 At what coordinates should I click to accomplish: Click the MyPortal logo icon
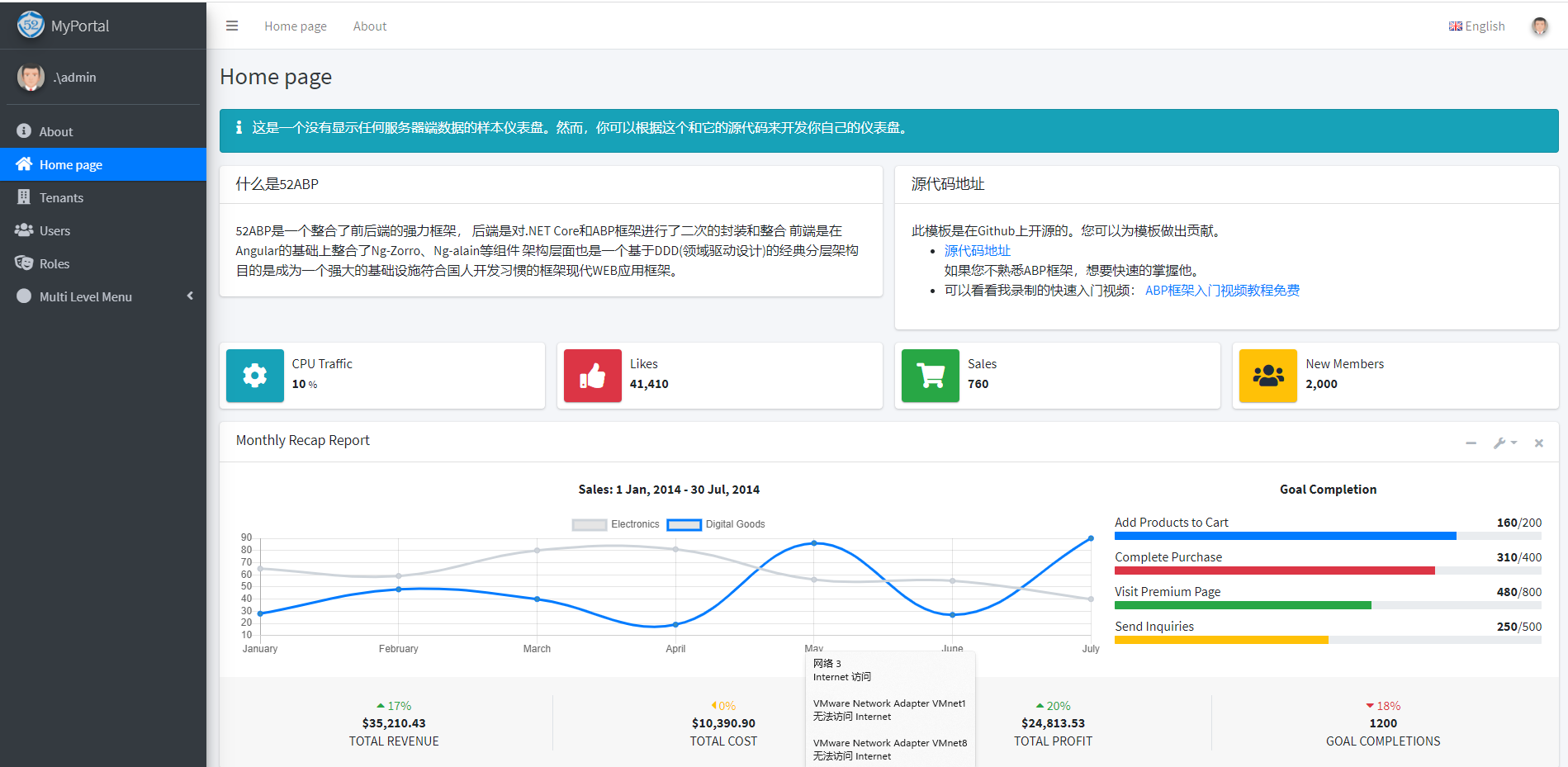(x=31, y=25)
